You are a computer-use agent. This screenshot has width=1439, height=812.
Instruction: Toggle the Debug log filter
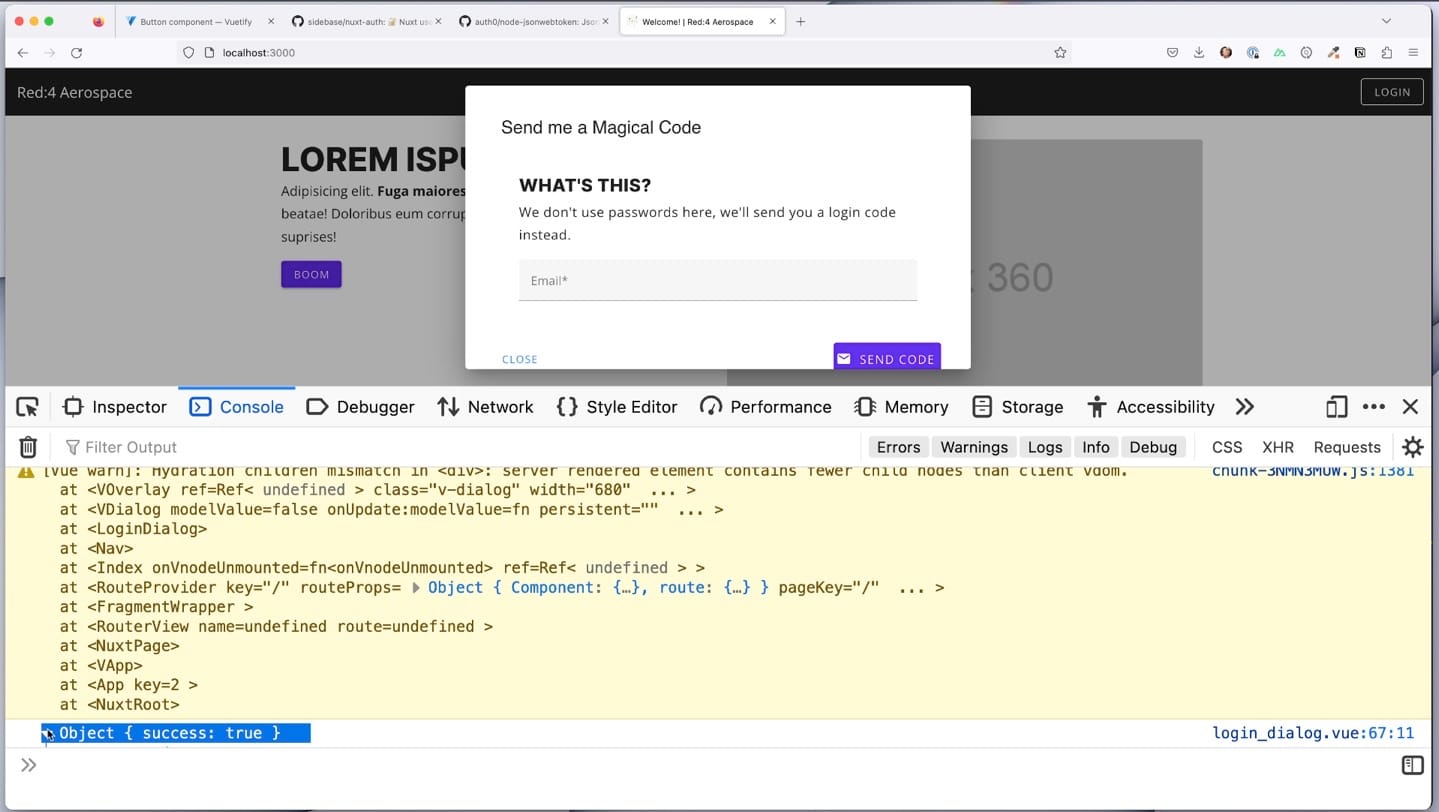(x=1152, y=447)
